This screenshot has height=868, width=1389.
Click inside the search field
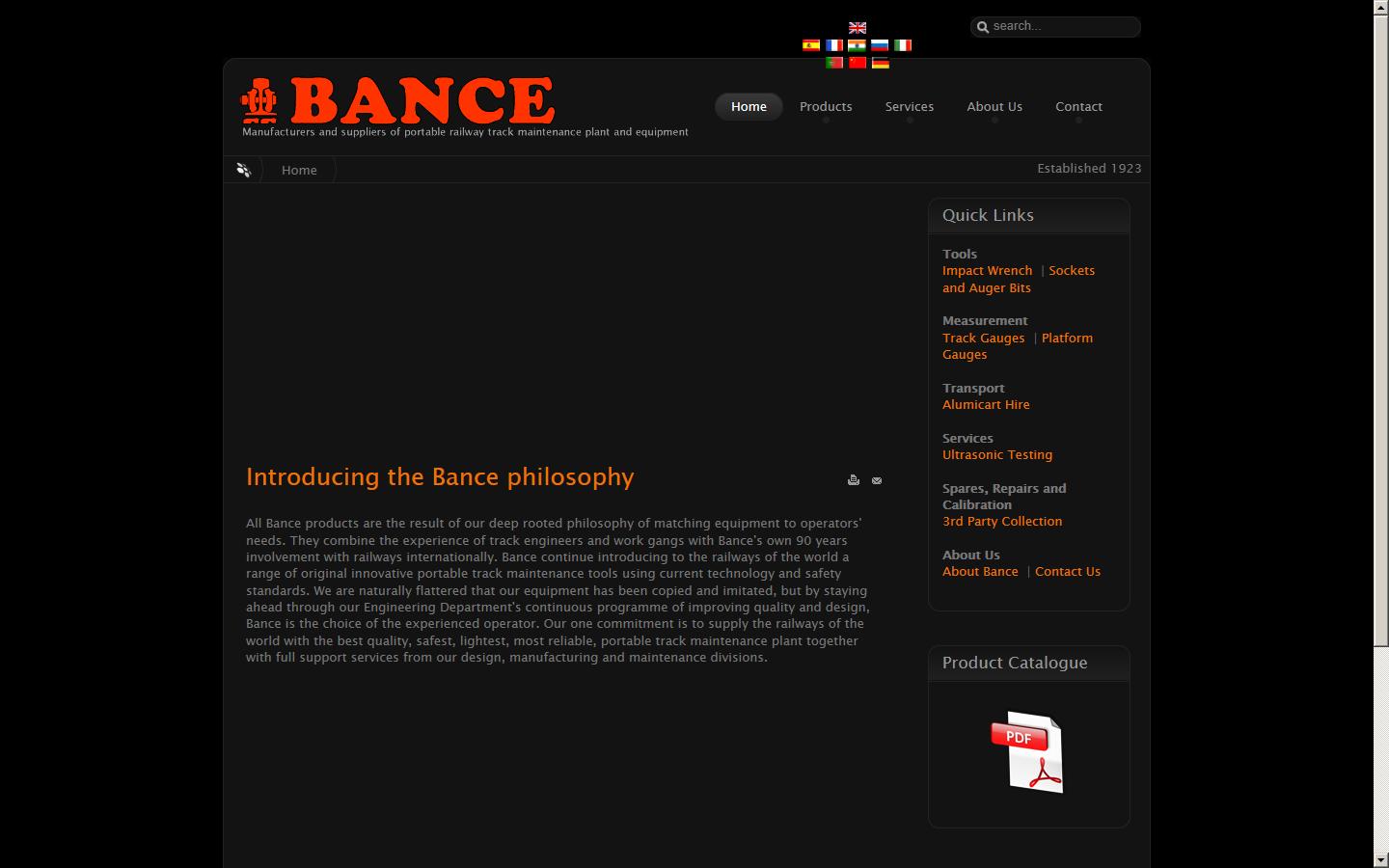(1055, 26)
